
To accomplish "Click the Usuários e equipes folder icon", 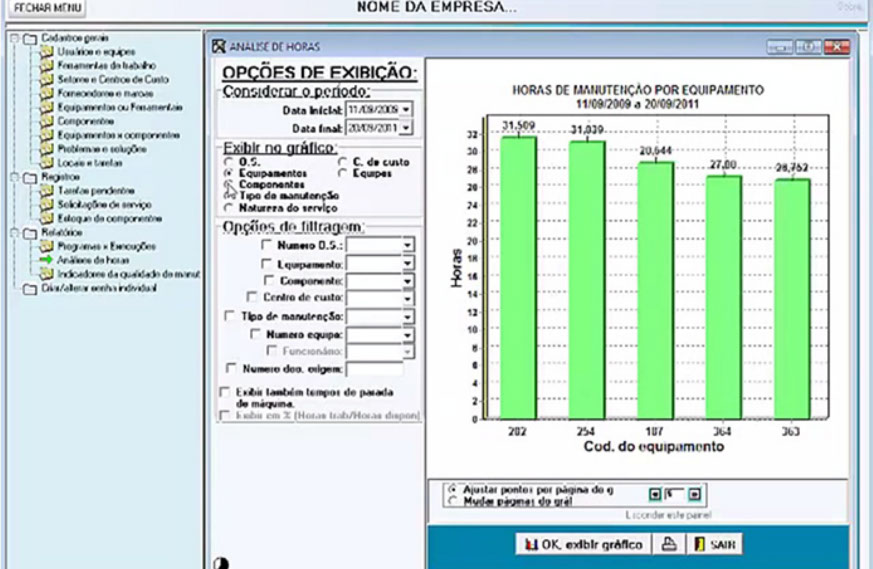I will click(46, 51).
